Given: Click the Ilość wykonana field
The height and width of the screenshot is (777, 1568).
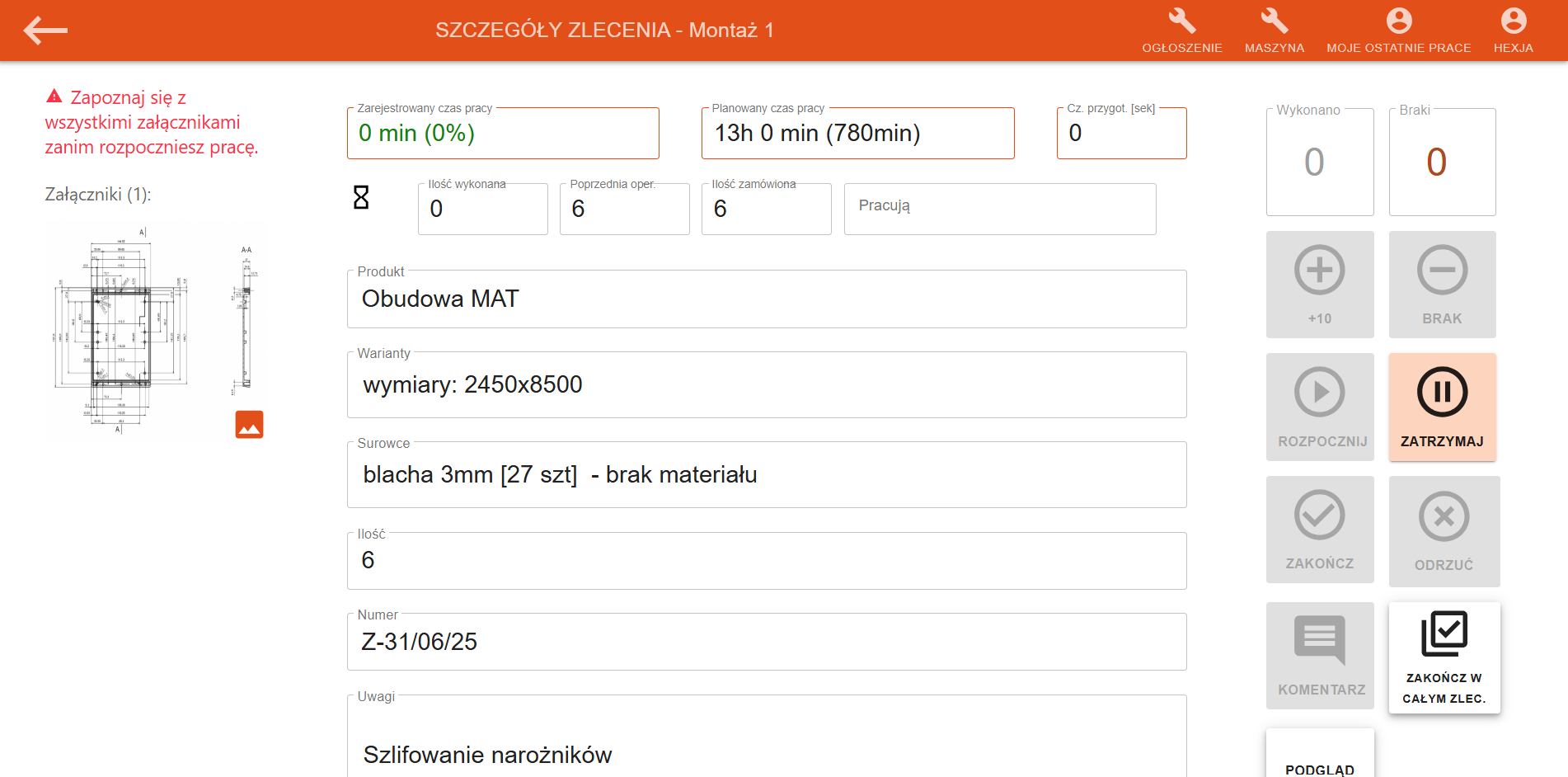Looking at the screenshot, I should (482, 209).
